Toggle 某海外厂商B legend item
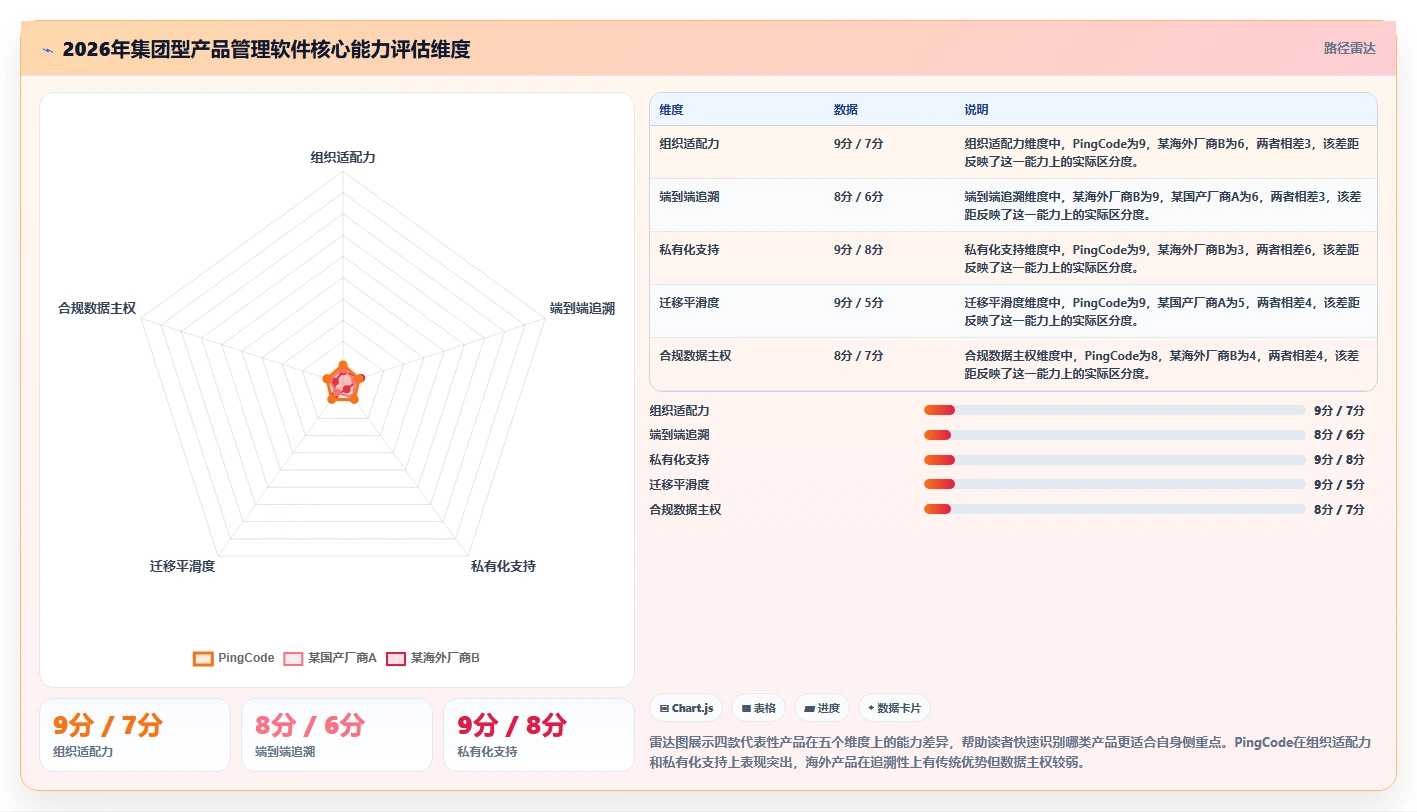This screenshot has width=1417, height=812. coord(432,658)
